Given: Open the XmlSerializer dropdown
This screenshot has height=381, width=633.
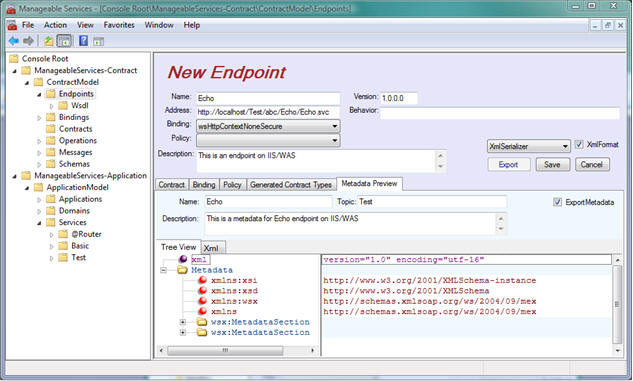Looking at the screenshot, I should point(529,146).
